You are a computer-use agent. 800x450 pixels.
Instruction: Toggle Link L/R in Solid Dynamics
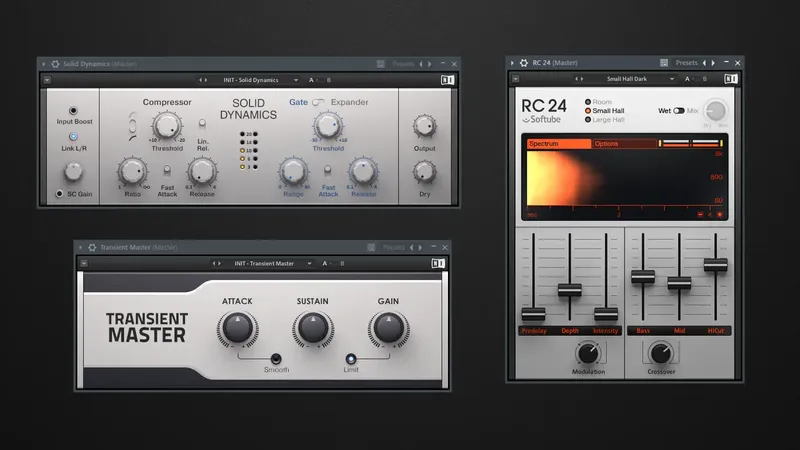(x=73, y=137)
